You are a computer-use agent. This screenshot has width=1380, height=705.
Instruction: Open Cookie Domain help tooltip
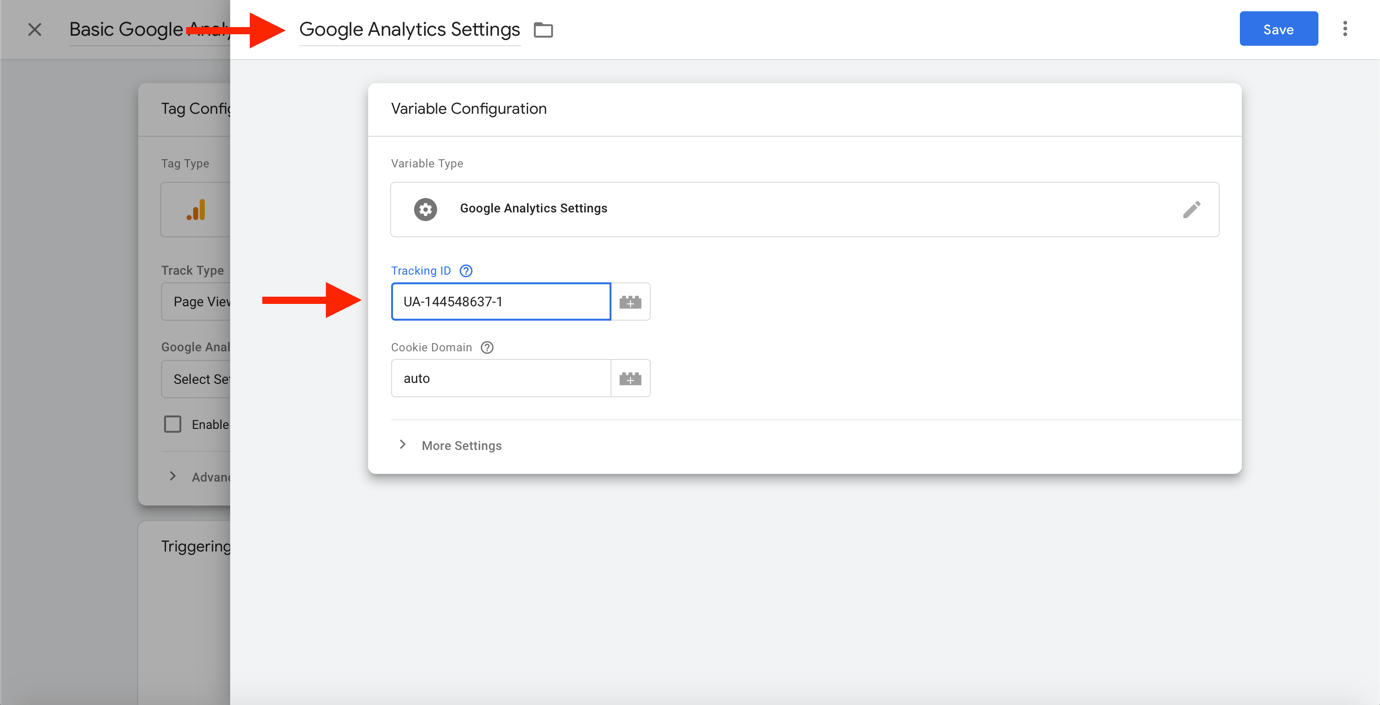[x=487, y=348]
